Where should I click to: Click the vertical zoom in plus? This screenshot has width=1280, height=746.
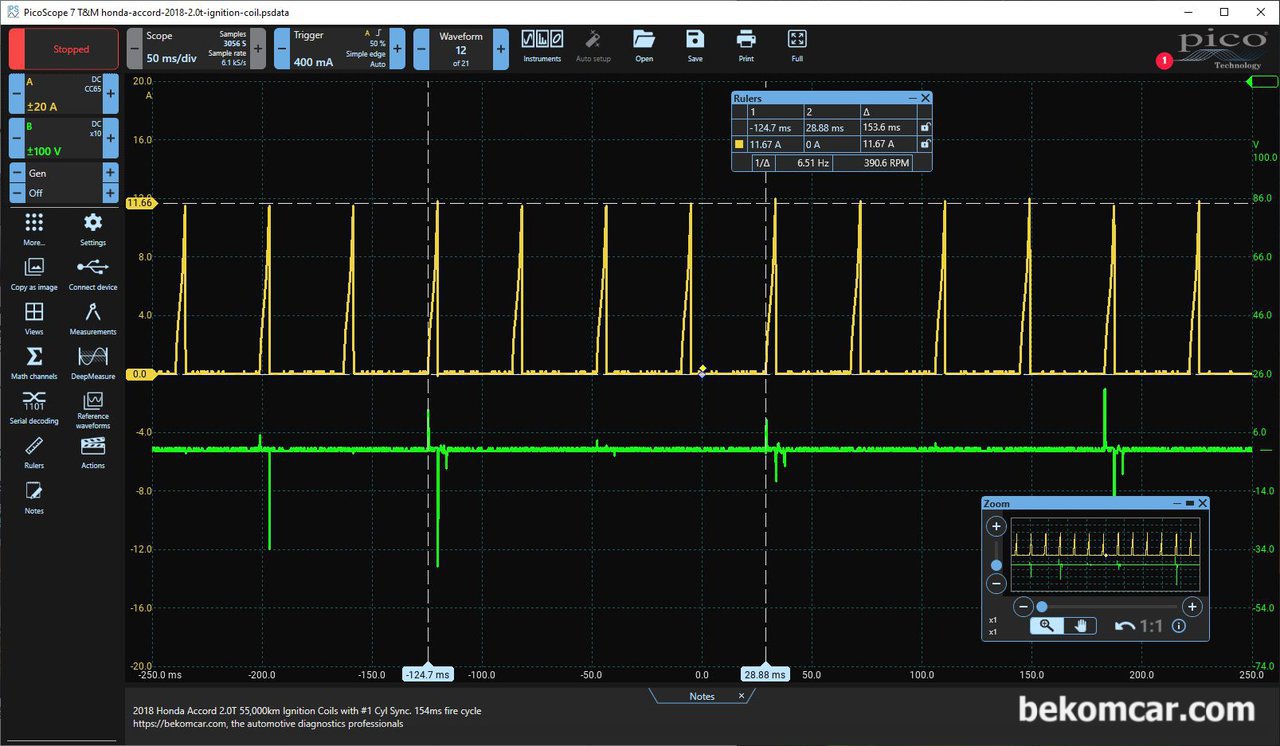pyautogui.click(x=996, y=527)
